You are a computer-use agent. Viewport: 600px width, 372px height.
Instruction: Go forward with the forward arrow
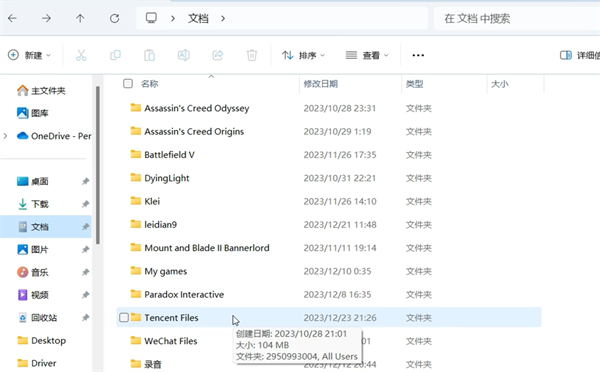46,18
